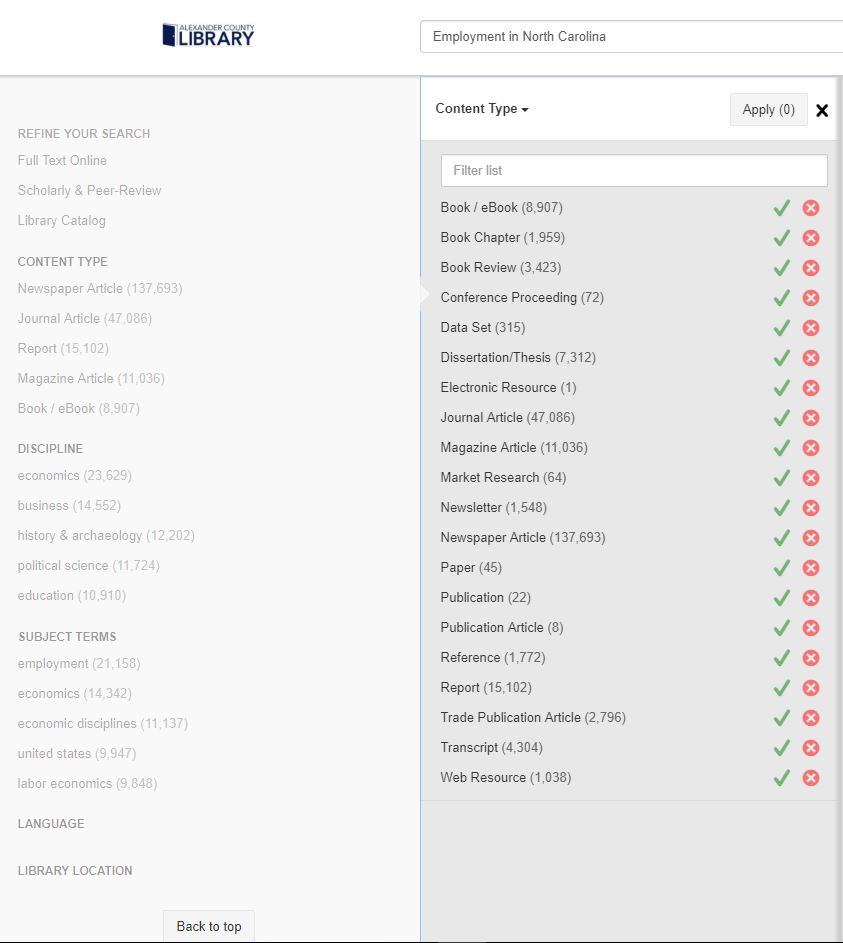This screenshot has height=943, width=843.
Task: Click the Filter list input field
Action: click(634, 170)
